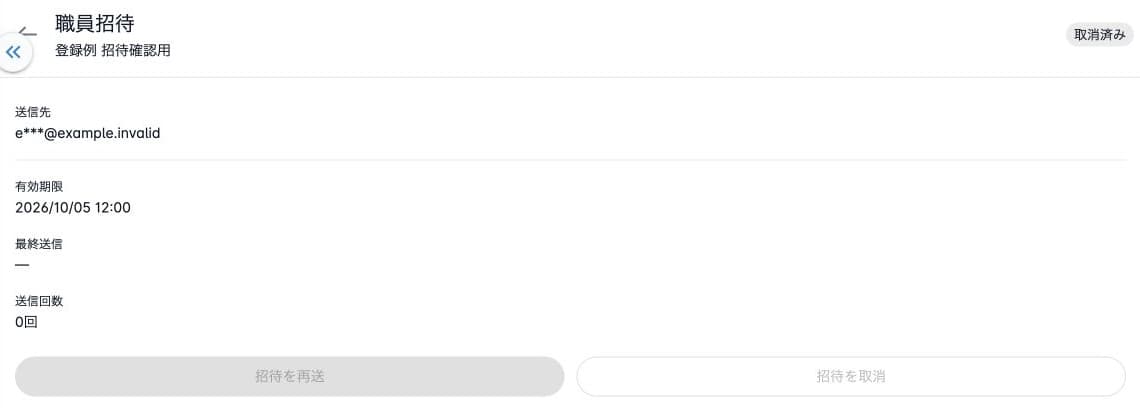Click the 送信先 field label
Image resolution: width=1140 pixels, height=408 pixels.
tap(33, 112)
